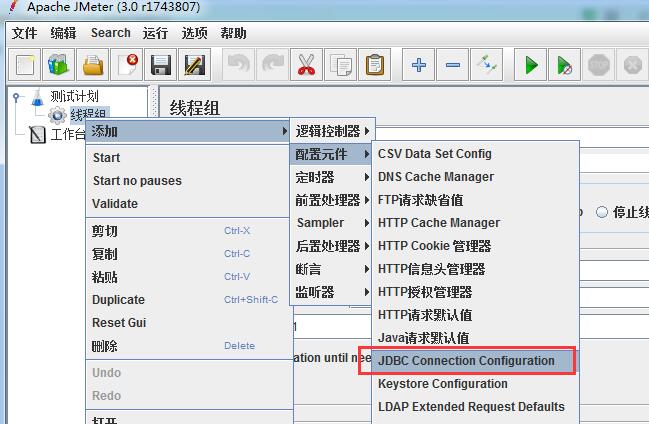Click the Paste clipboard icon
Viewport: 649px width, 424px height.
pos(375,65)
